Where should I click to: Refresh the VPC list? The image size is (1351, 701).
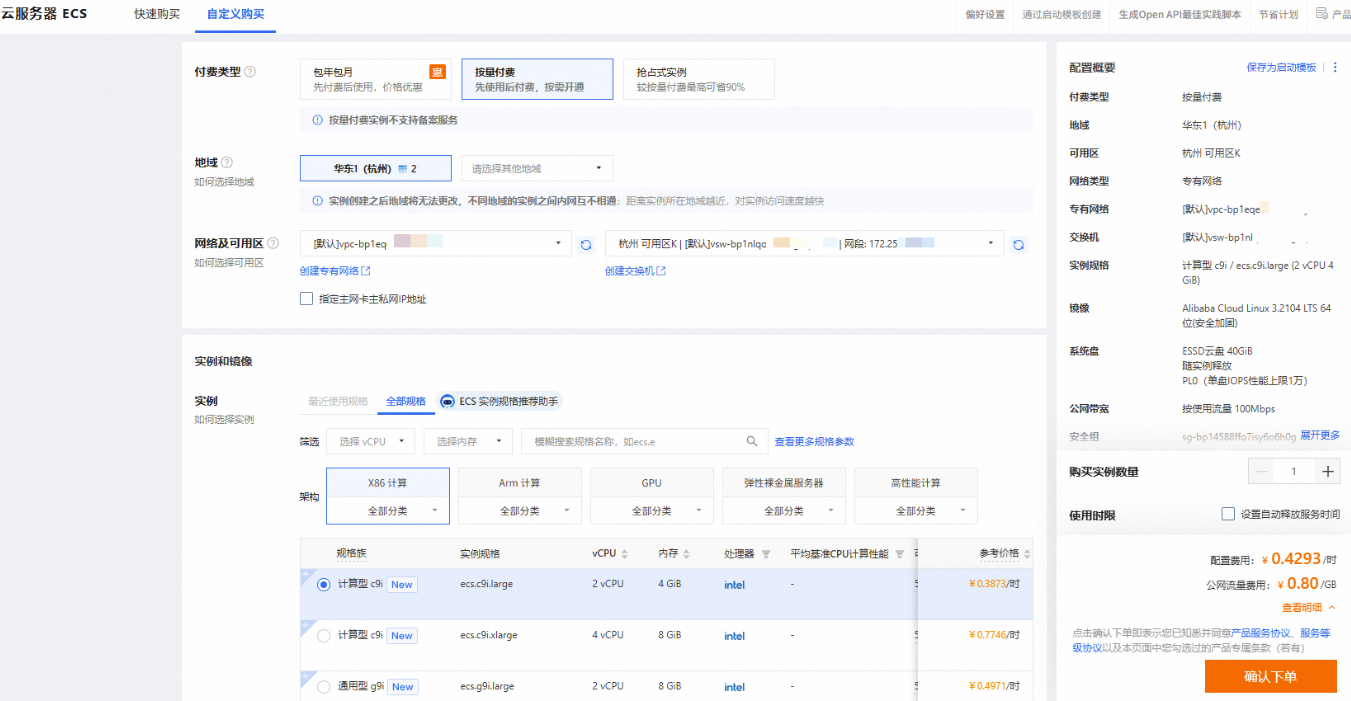[x=587, y=244]
